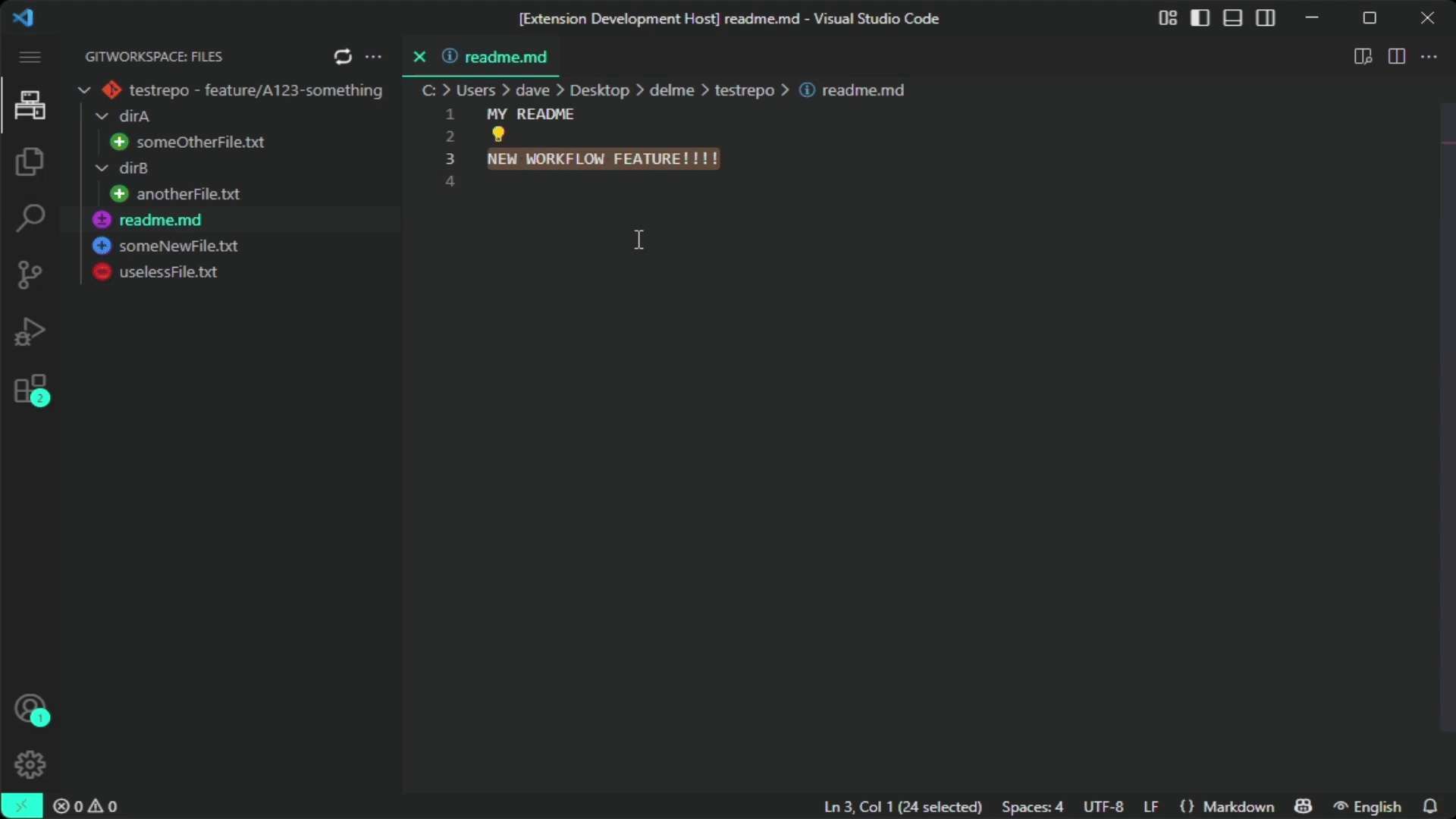Image resolution: width=1456 pixels, height=819 pixels.
Task: Open the Search view icon
Action: click(x=30, y=218)
